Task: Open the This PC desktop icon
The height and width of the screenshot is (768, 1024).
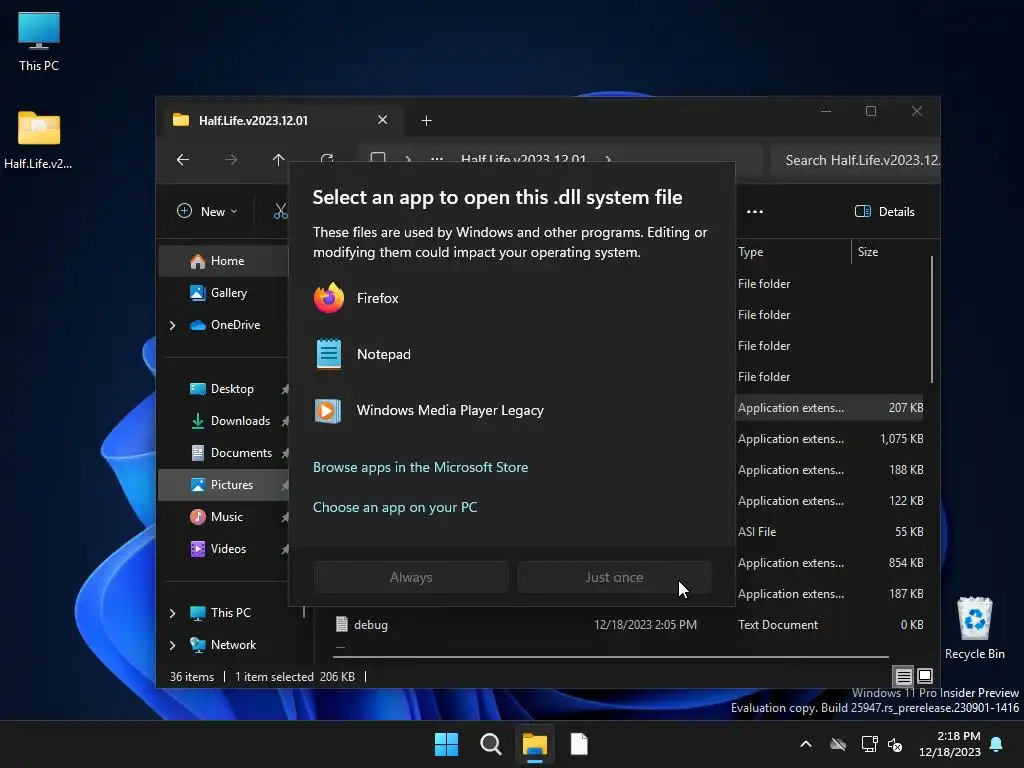Action: (x=39, y=42)
